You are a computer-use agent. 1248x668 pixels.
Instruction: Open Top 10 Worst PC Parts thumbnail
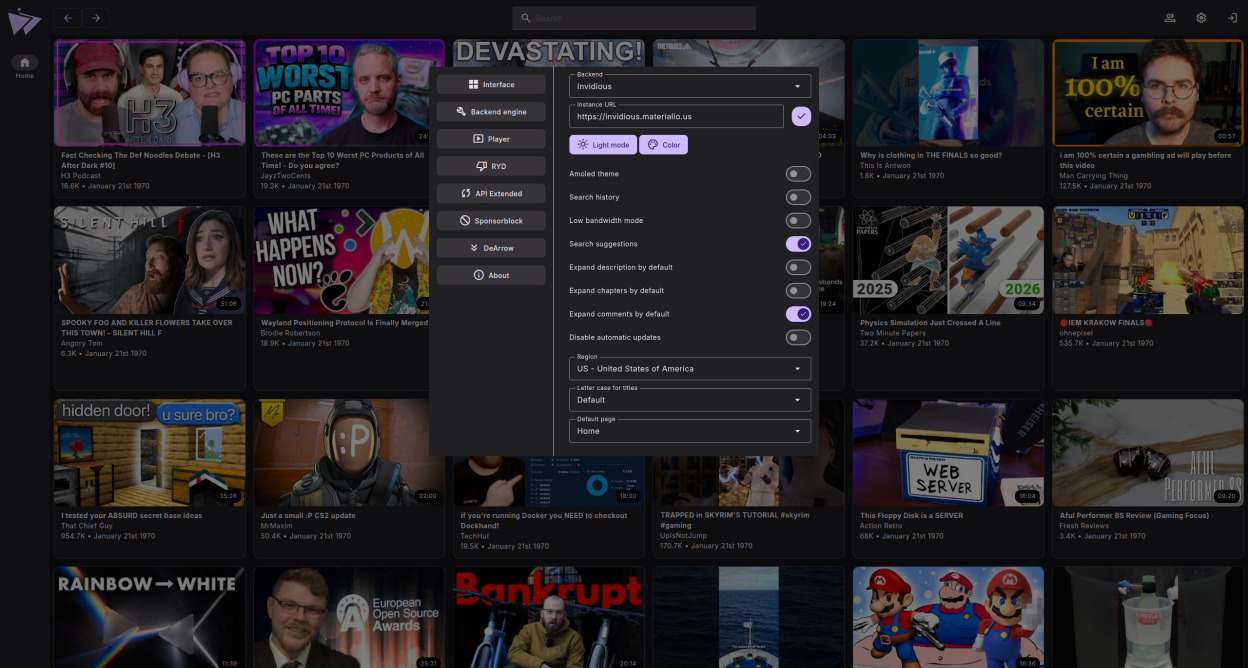[349, 93]
